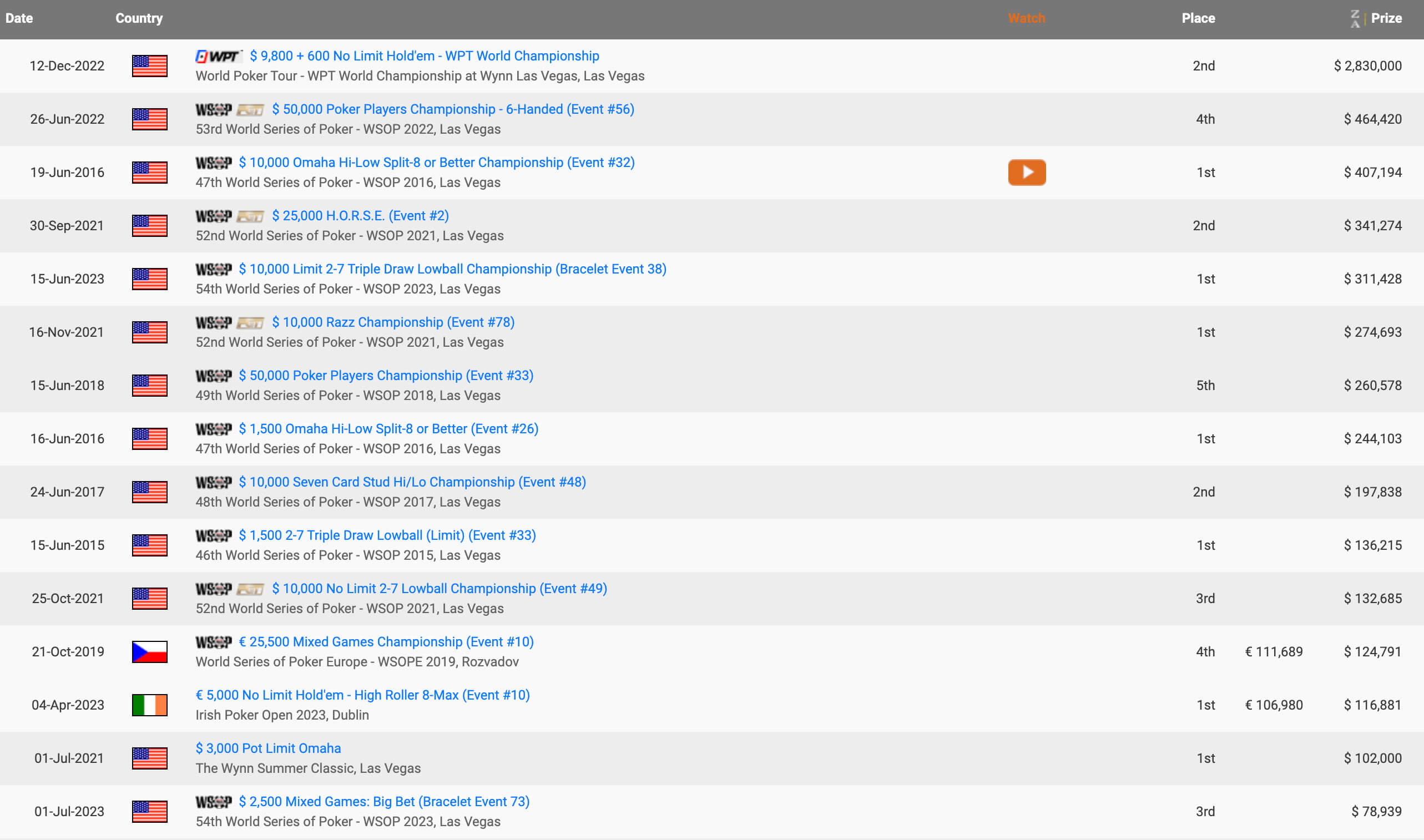Sort table by Country header
This screenshot has height=840, width=1424.
pos(139,18)
